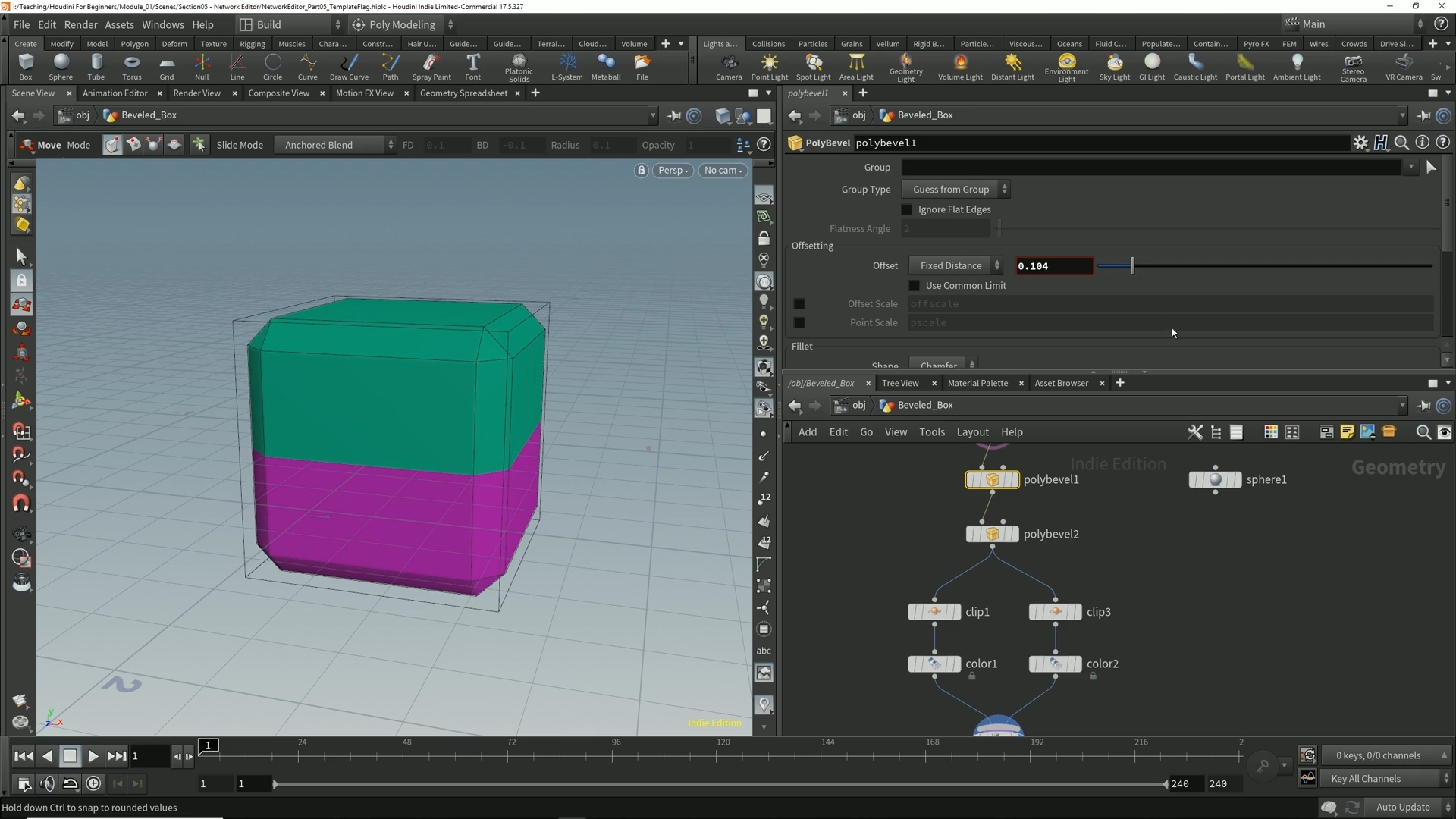Toggle Use Common Limit checkbox
Image resolution: width=1456 pixels, height=819 pixels.
[x=915, y=286]
